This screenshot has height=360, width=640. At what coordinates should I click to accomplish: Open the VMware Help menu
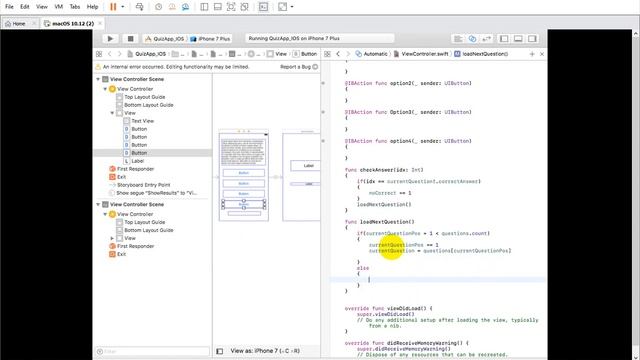[x=92, y=7]
